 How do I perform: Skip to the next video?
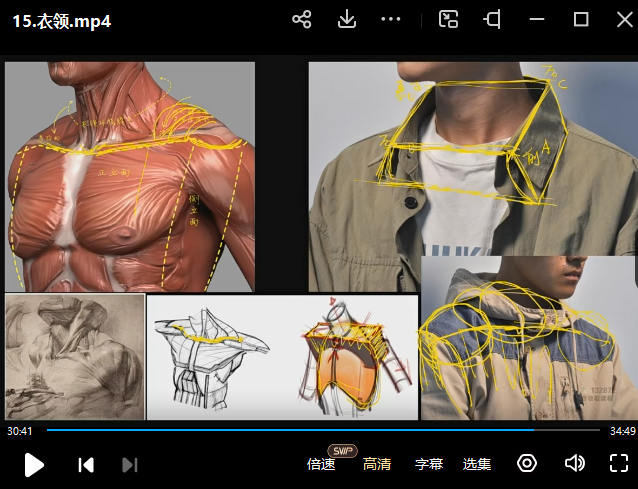click(129, 464)
